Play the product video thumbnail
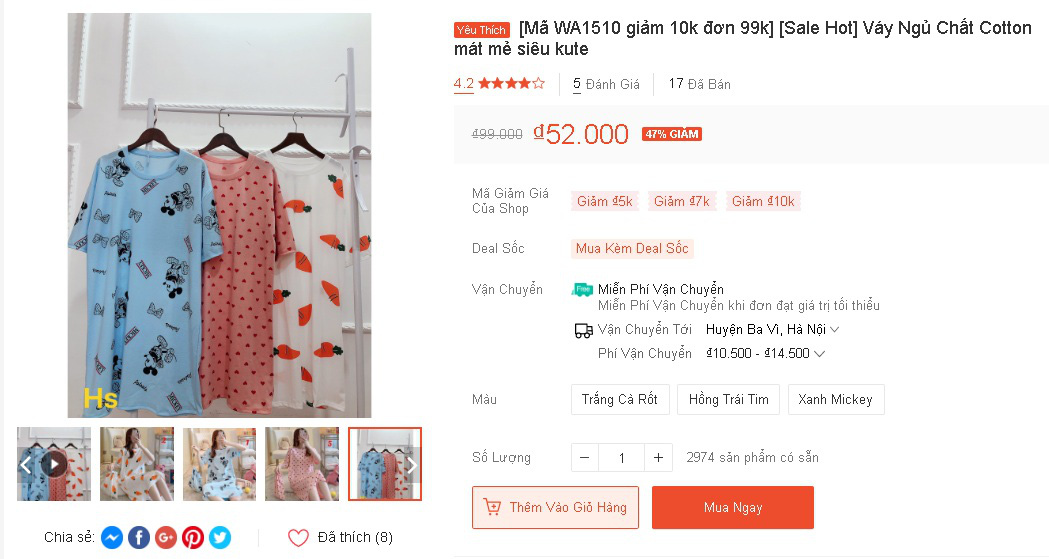 pos(54,464)
